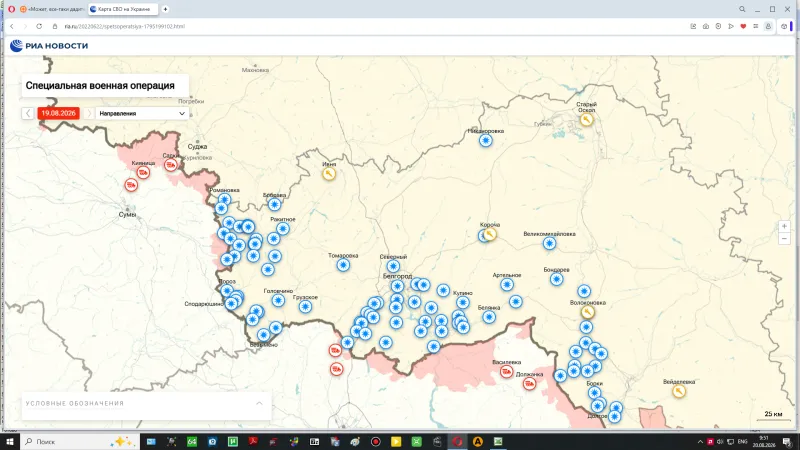Click the yellow marker at Короча
Image resolution: width=800 pixels, height=450 pixels.
490,234
